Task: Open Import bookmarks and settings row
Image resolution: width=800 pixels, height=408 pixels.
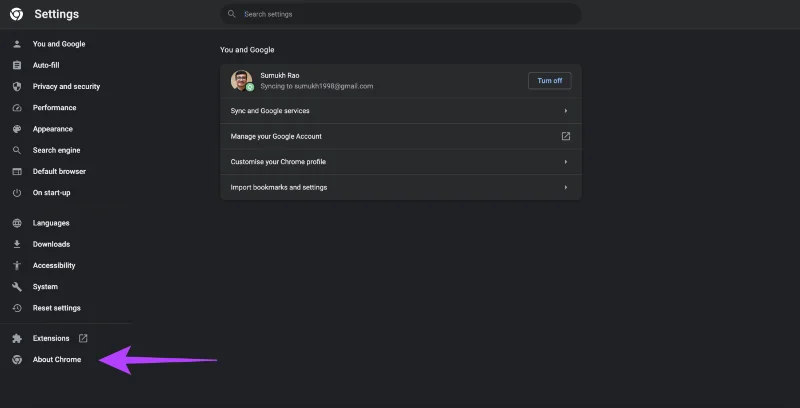Action: point(401,187)
